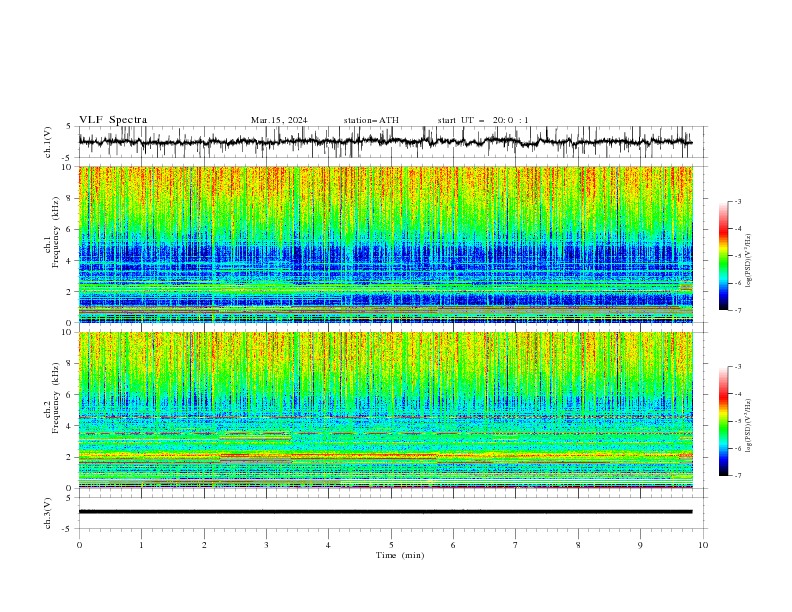Screen dimensions: 792x612
Task: Select the date "Mar.15, 2024" in header
Action: (x=279, y=120)
